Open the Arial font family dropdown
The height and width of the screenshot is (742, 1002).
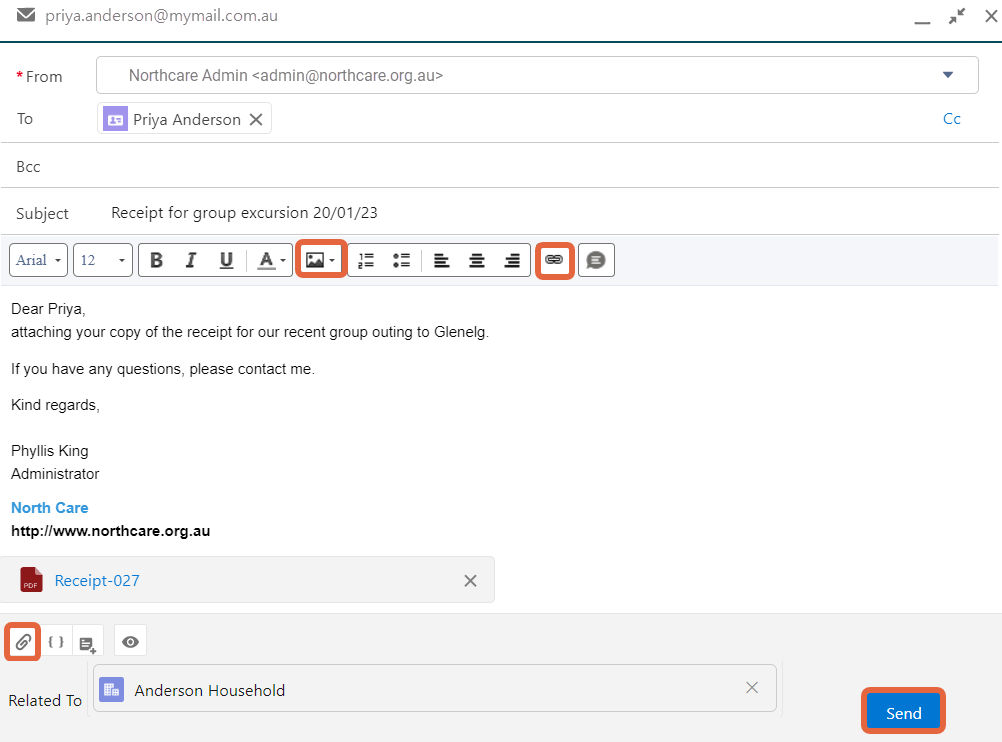tap(38, 260)
